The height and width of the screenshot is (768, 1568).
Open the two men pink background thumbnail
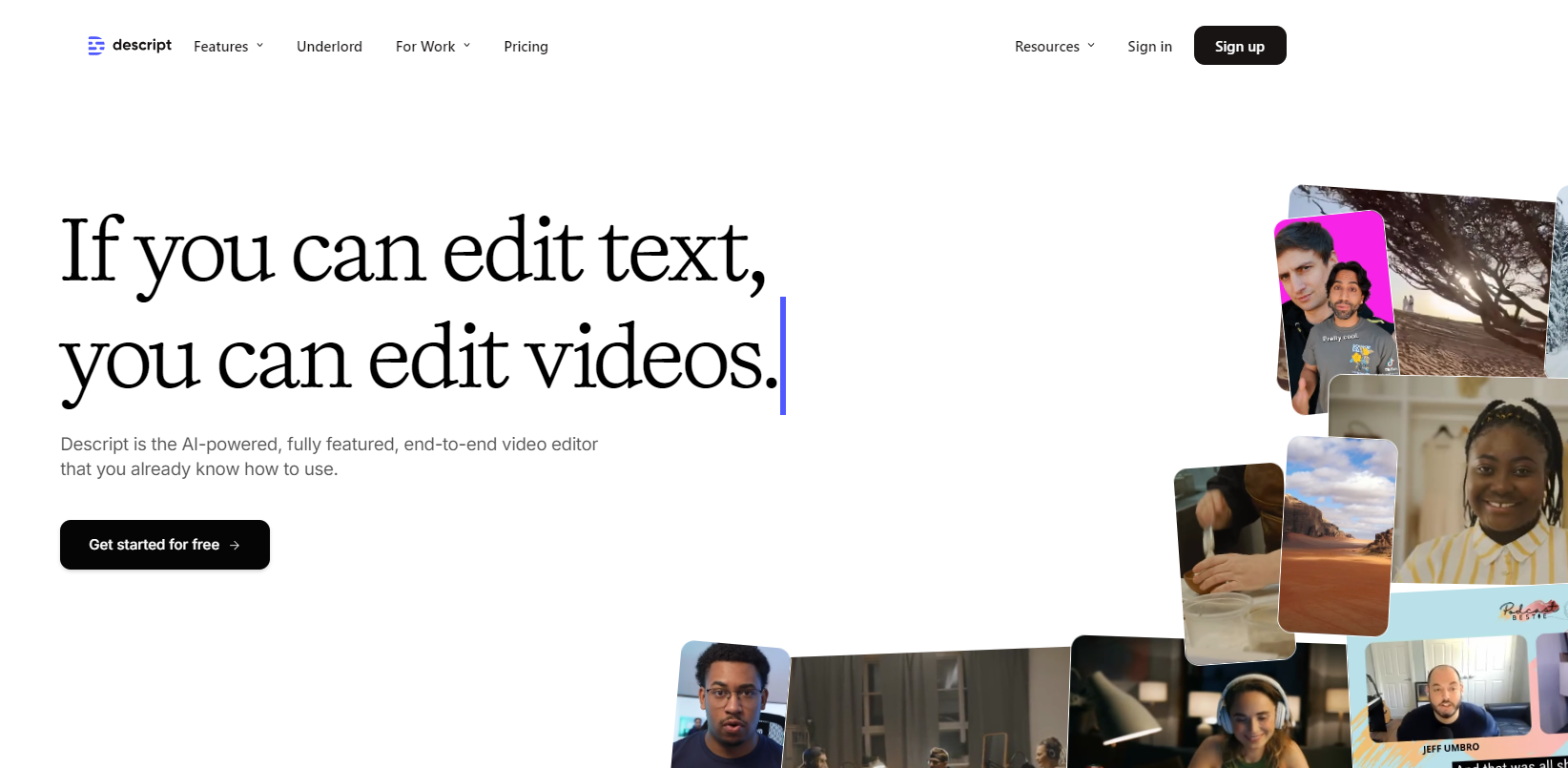[1335, 310]
